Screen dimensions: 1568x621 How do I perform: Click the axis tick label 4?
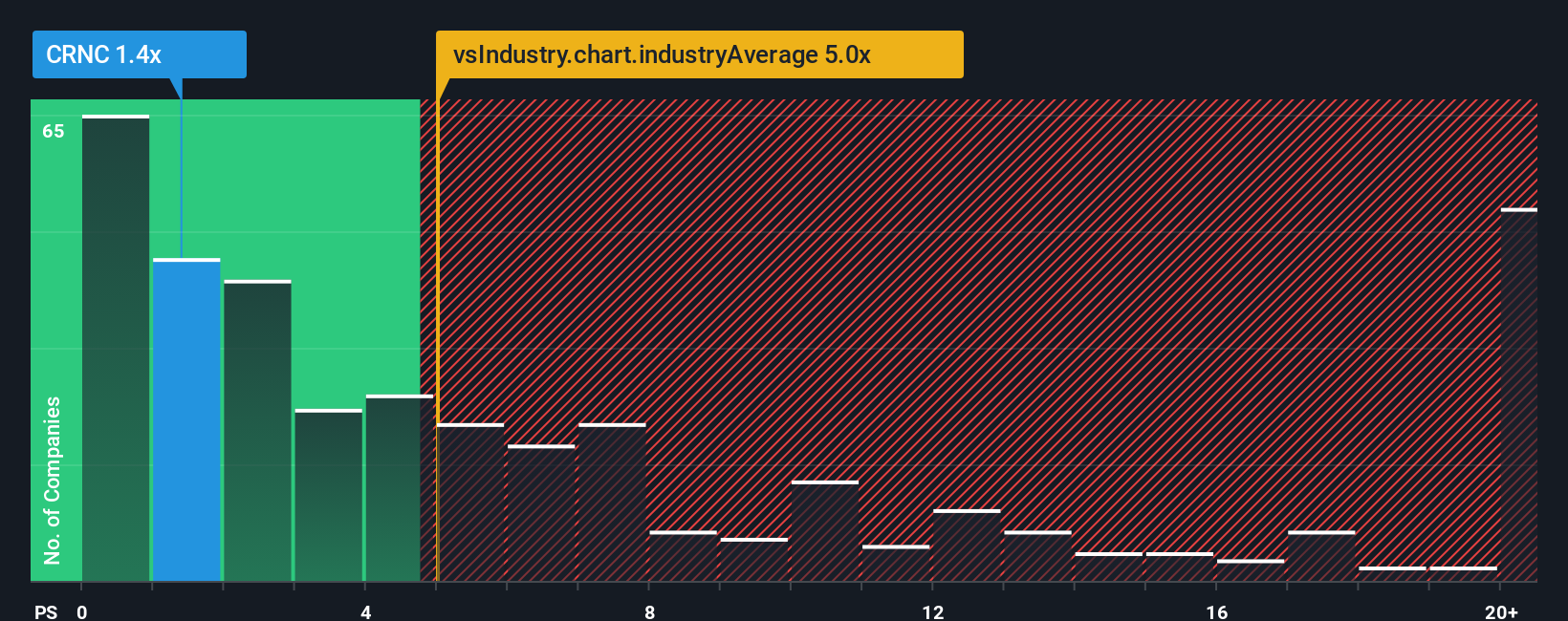coord(366,611)
